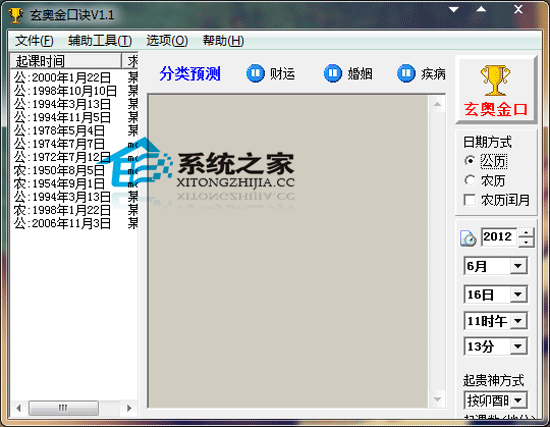Click the blue icon next to 疾病

tap(406, 73)
